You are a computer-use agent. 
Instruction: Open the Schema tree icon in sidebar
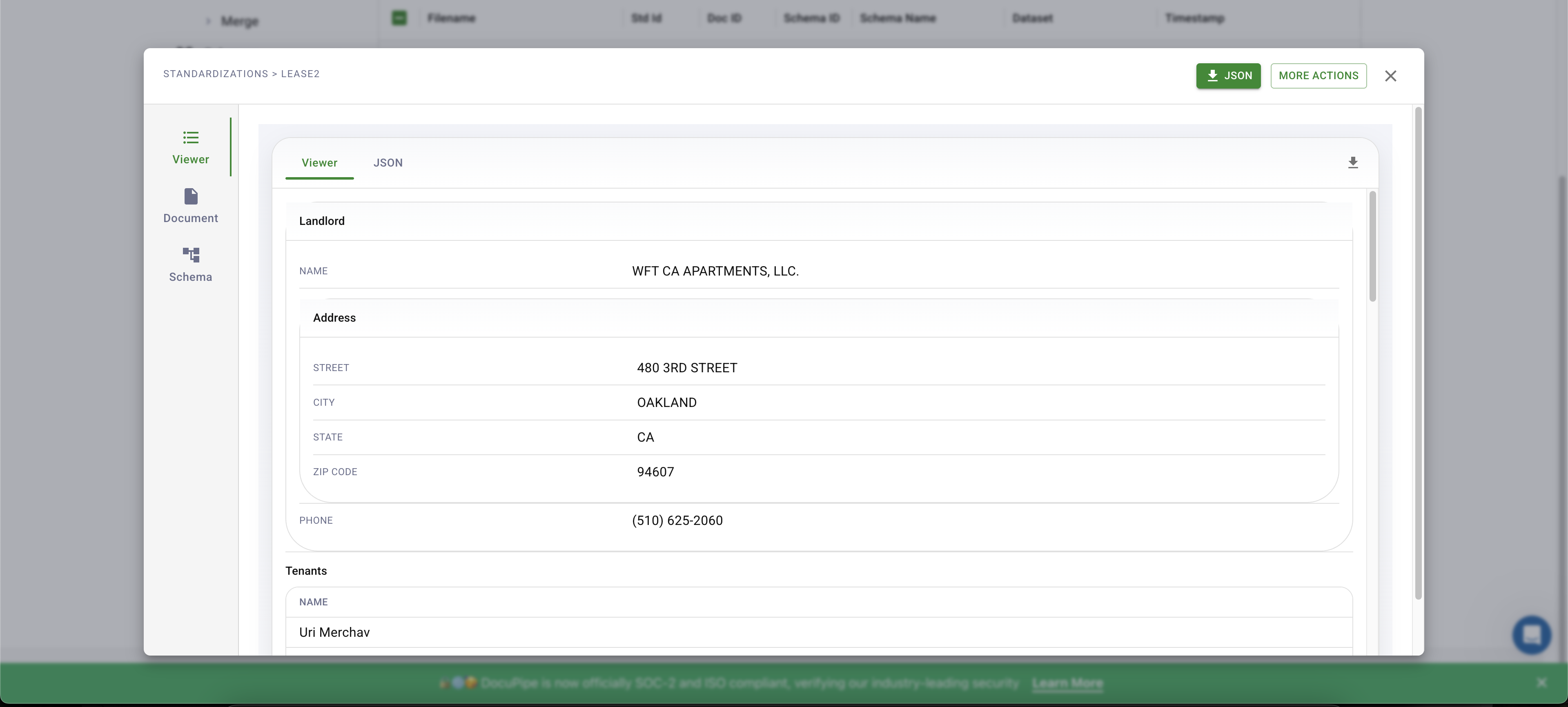click(x=191, y=255)
